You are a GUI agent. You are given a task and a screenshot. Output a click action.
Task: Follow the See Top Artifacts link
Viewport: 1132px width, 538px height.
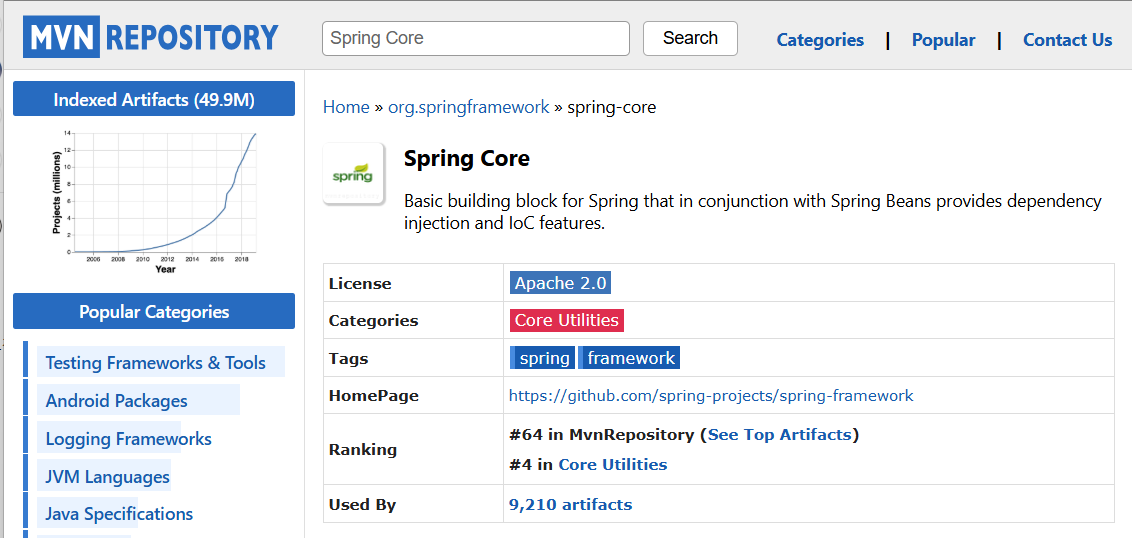[x=779, y=434]
